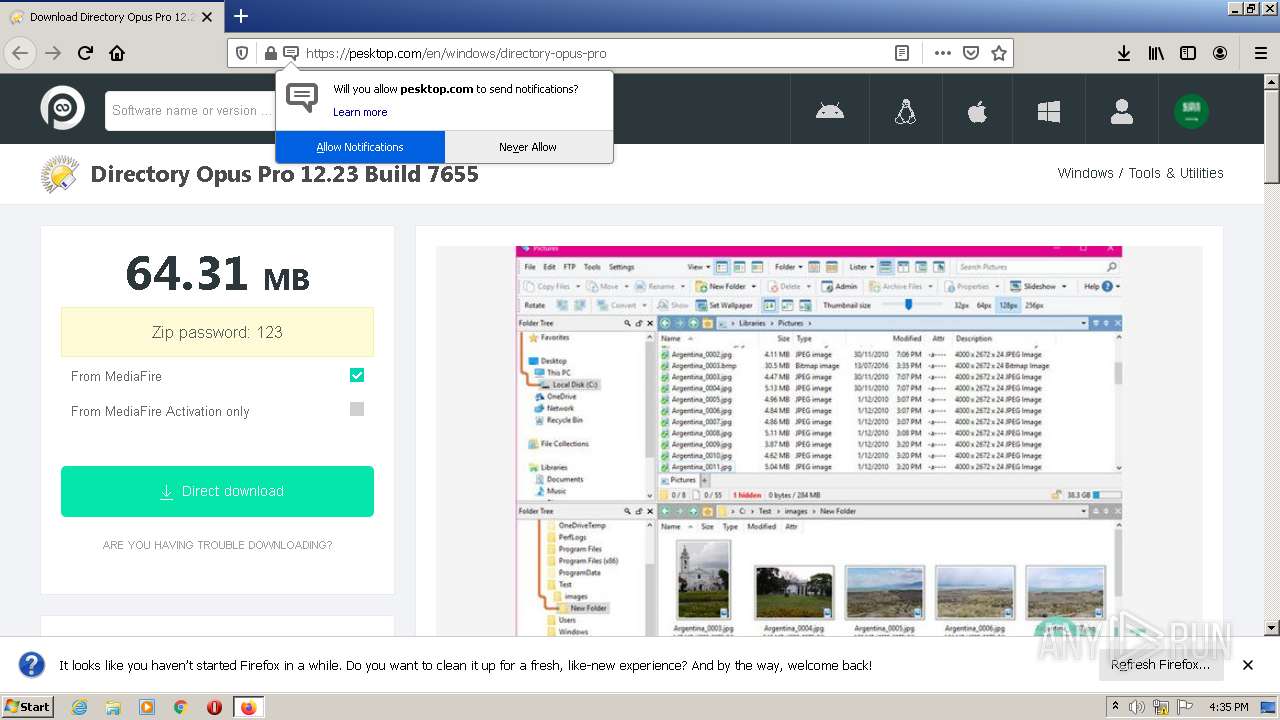Open page actions three-dot menu
Viewport: 1280px width, 720px height.
942,53
